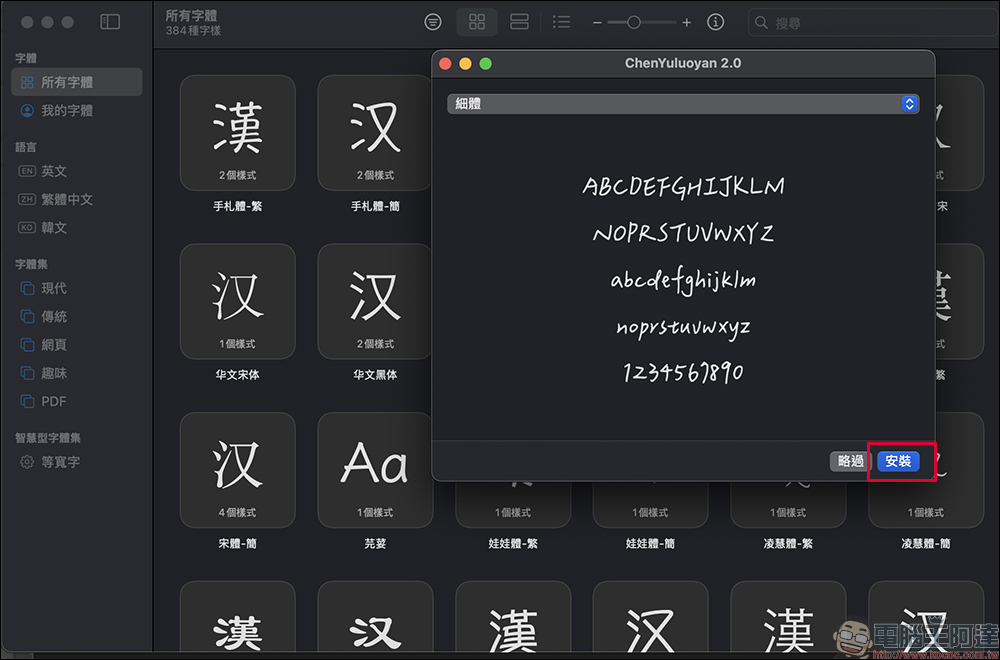The height and width of the screenshot is (660, 1000).
Task: Click the 所有字體 window title text
Action: [x=191, y=15]
